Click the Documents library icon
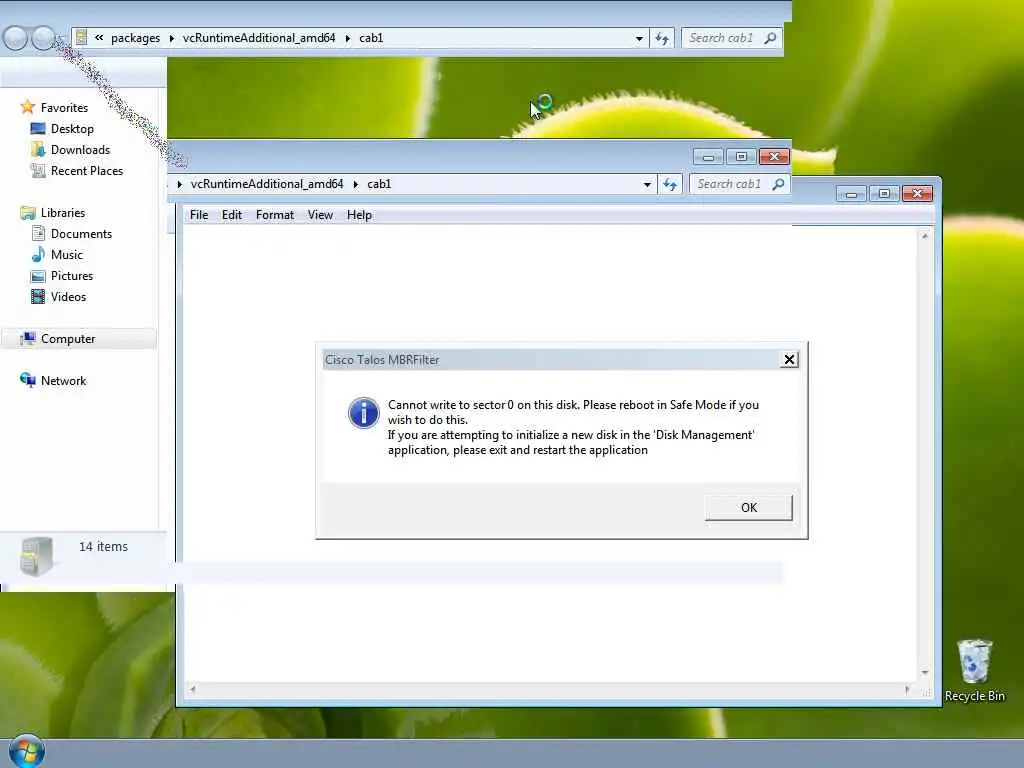 [38, 233]
